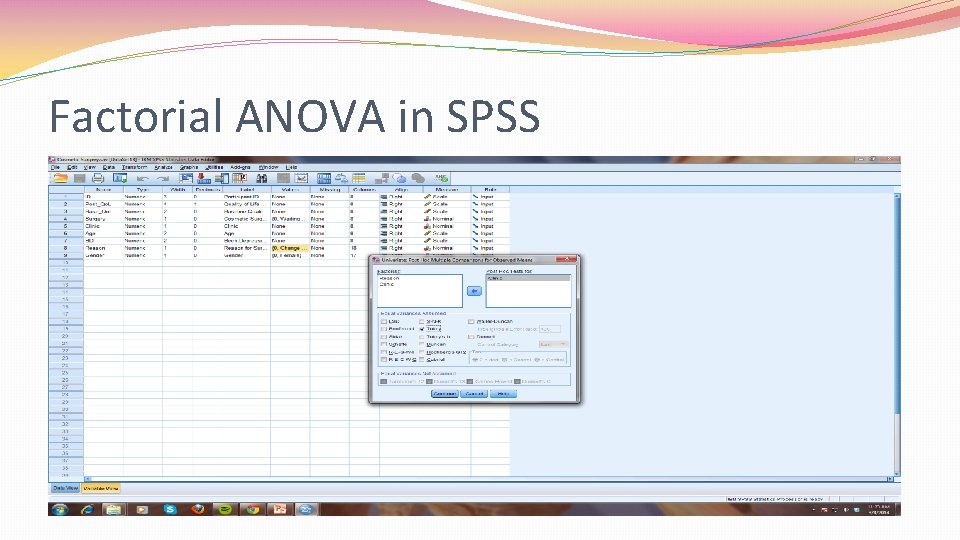Enable the Gabriel checkbox
Image resolution: width=960 pixels, height=540 pixels.
point(422,359)
